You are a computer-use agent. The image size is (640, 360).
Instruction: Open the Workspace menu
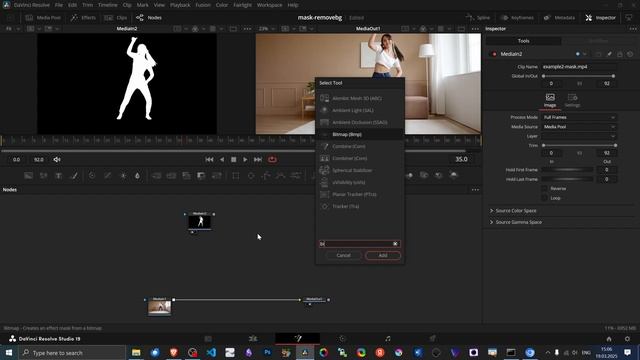click(269, 5)
